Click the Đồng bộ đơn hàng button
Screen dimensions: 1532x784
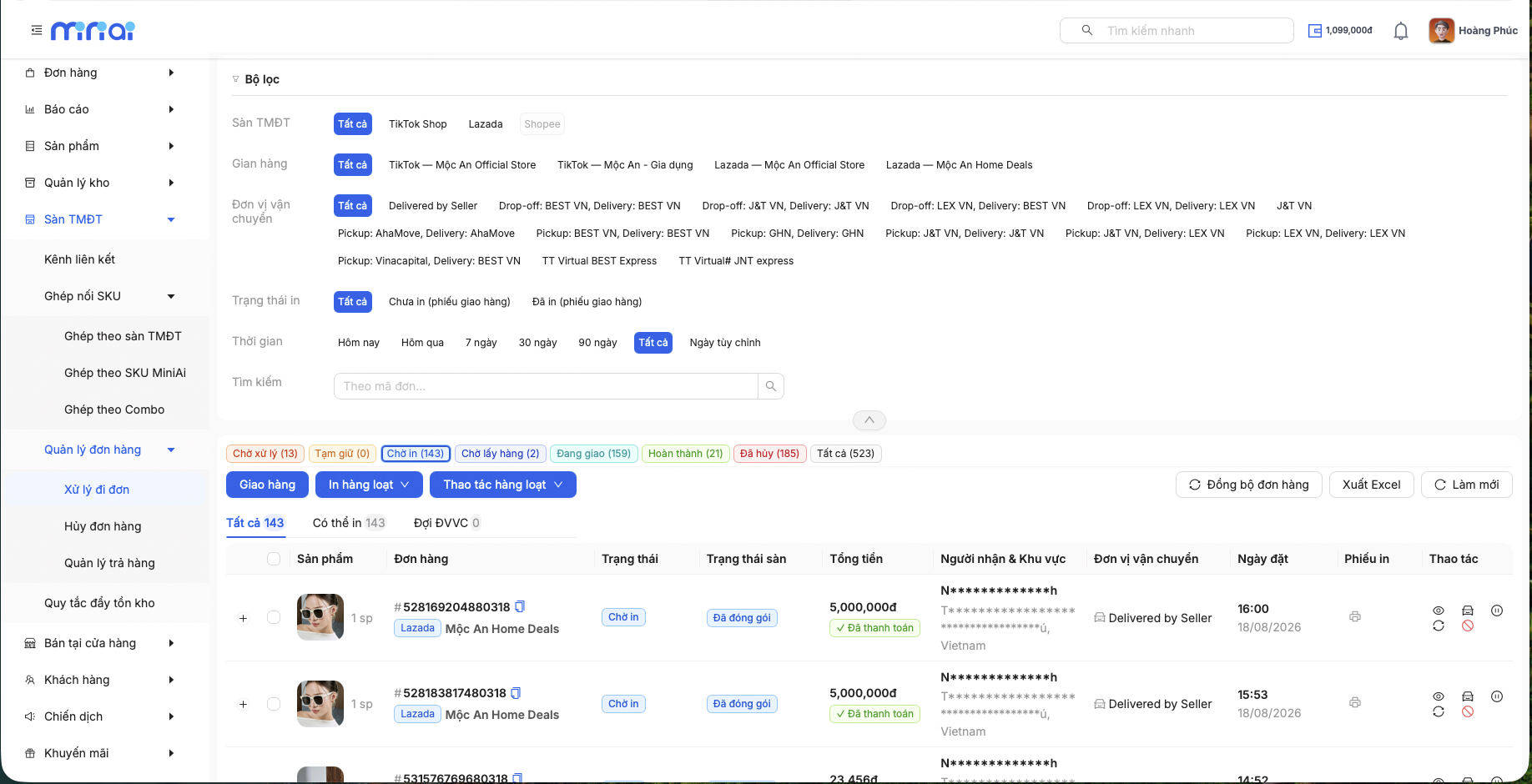pyautogui.click(x=1249, y=485)
